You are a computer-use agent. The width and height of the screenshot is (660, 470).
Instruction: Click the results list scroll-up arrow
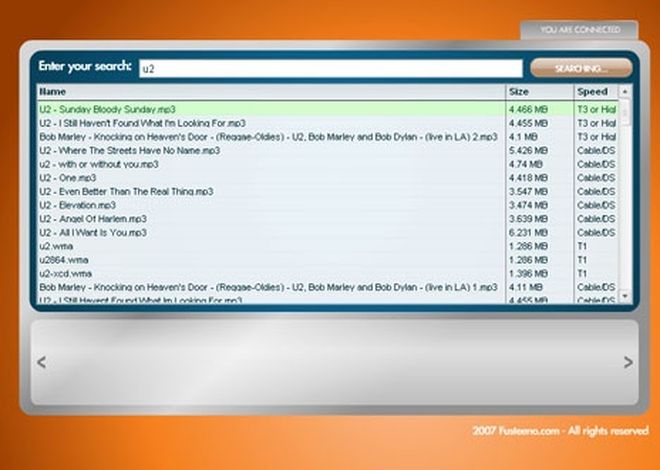point(625,91)
